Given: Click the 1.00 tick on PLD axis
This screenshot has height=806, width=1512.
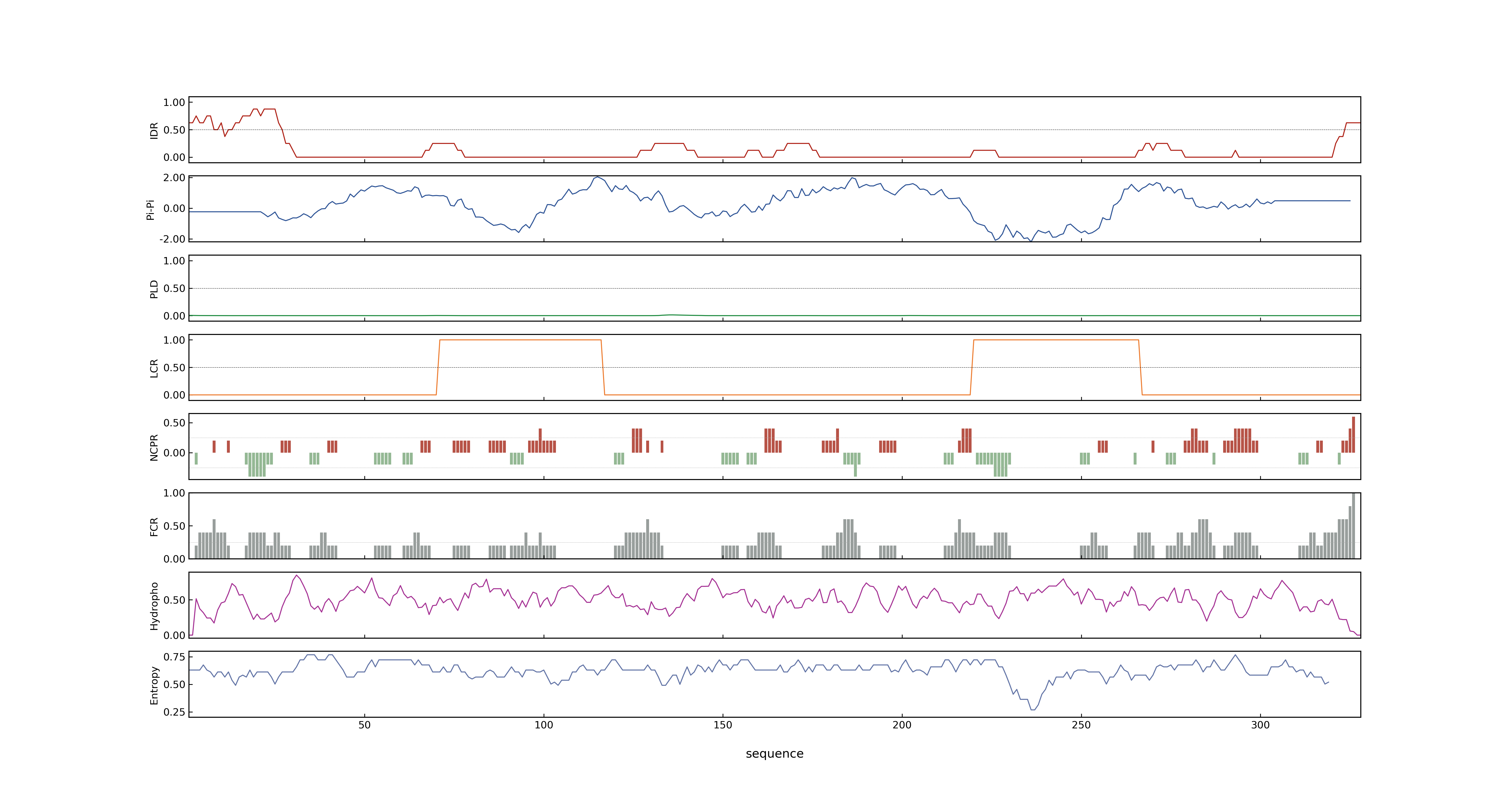Looking at the screenshot, I should [174, 261].
